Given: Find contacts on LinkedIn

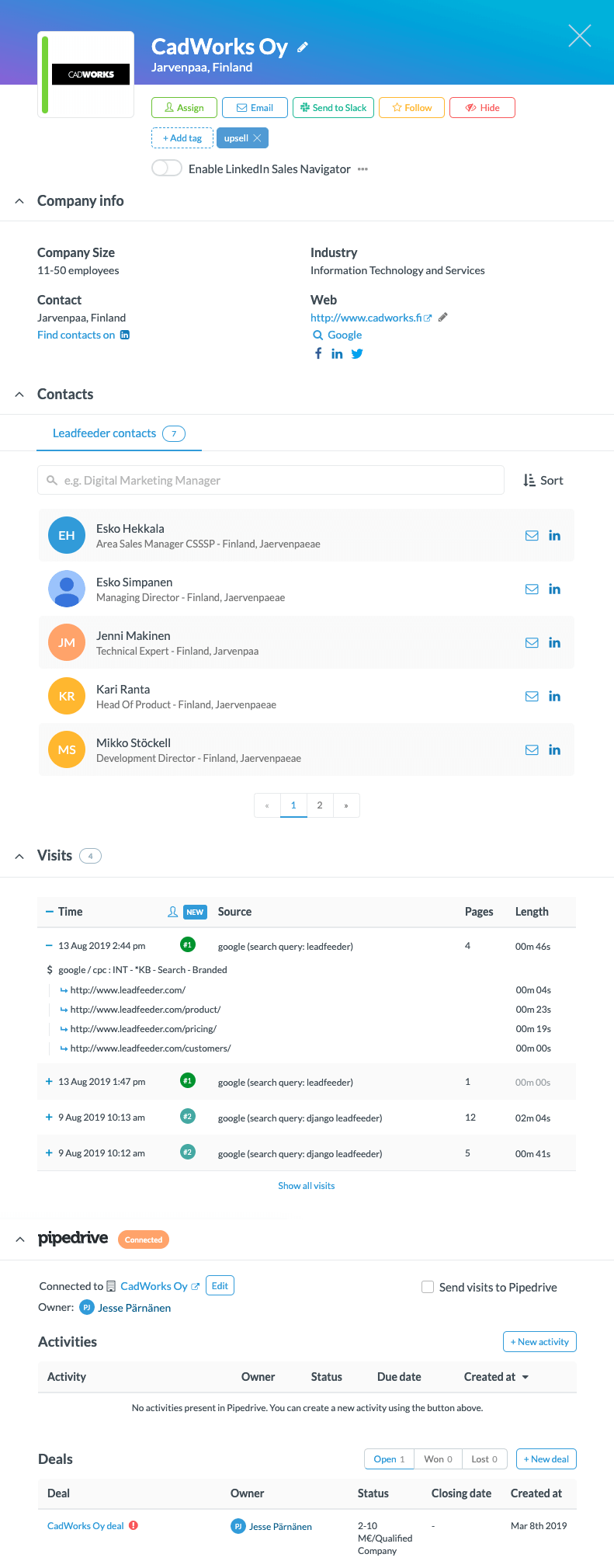Looking at the screenshot, I should (x=84, y=335).
